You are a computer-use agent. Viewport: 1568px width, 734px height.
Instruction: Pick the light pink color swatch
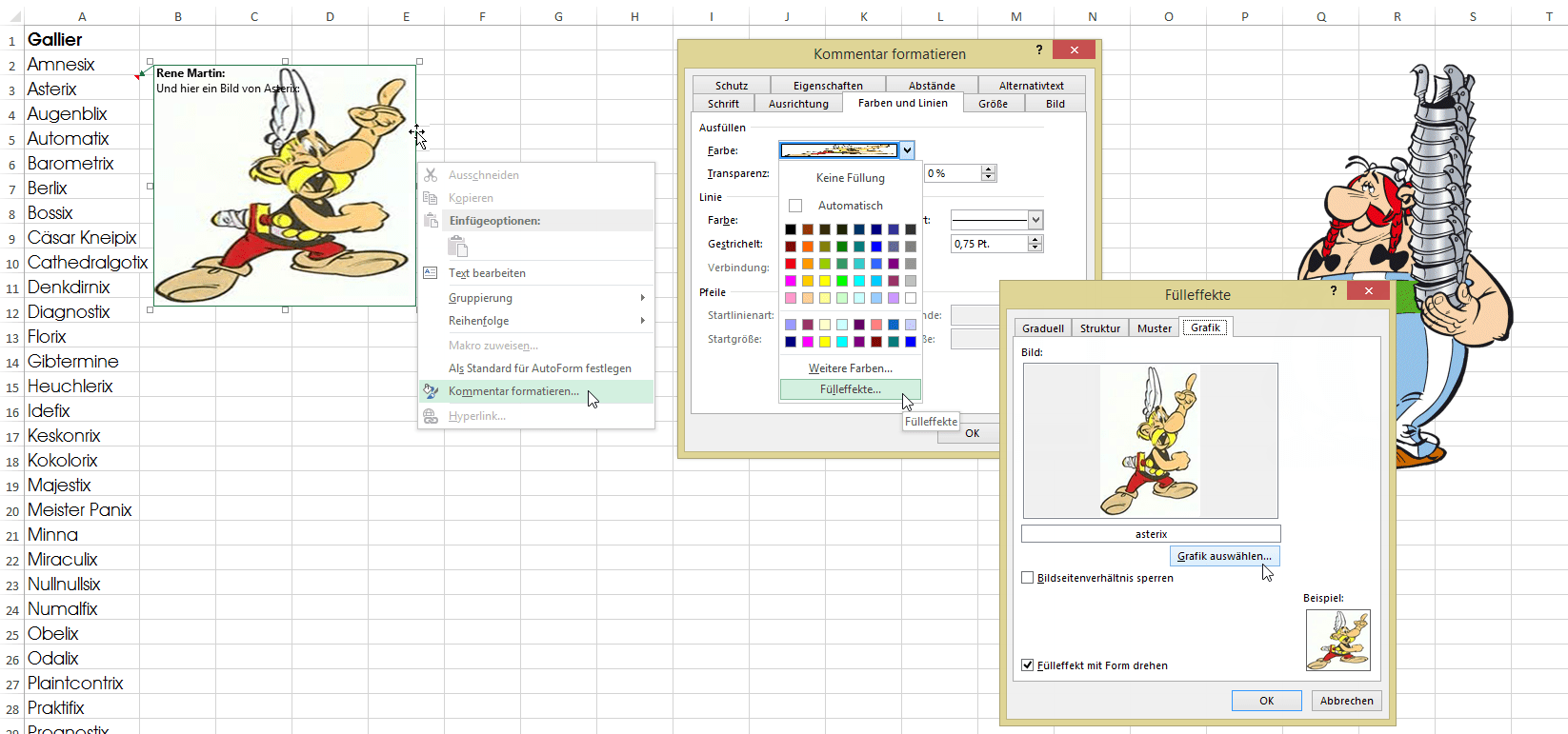click(791, 298)
